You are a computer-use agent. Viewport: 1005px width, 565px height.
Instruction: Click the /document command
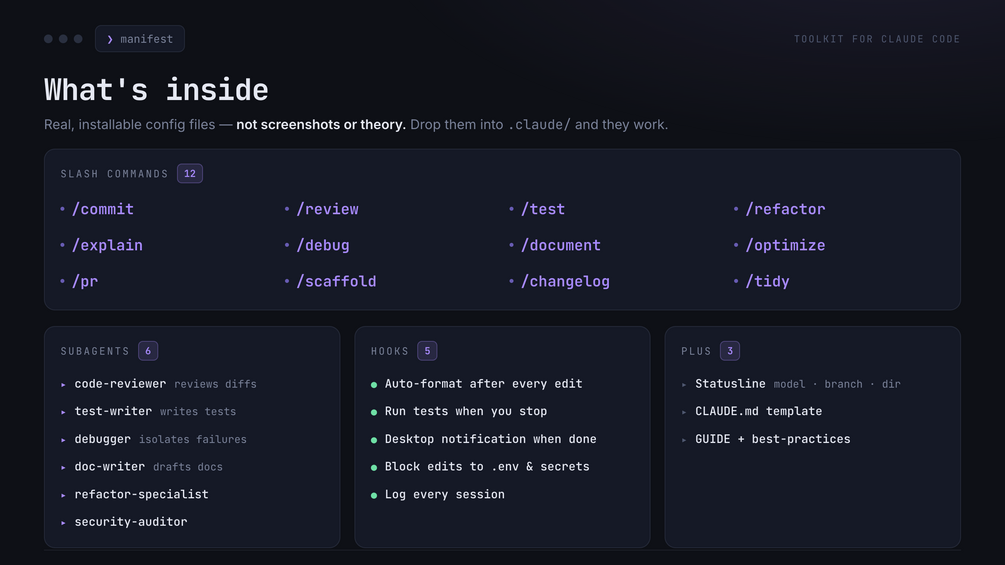[x=561, y=245]
